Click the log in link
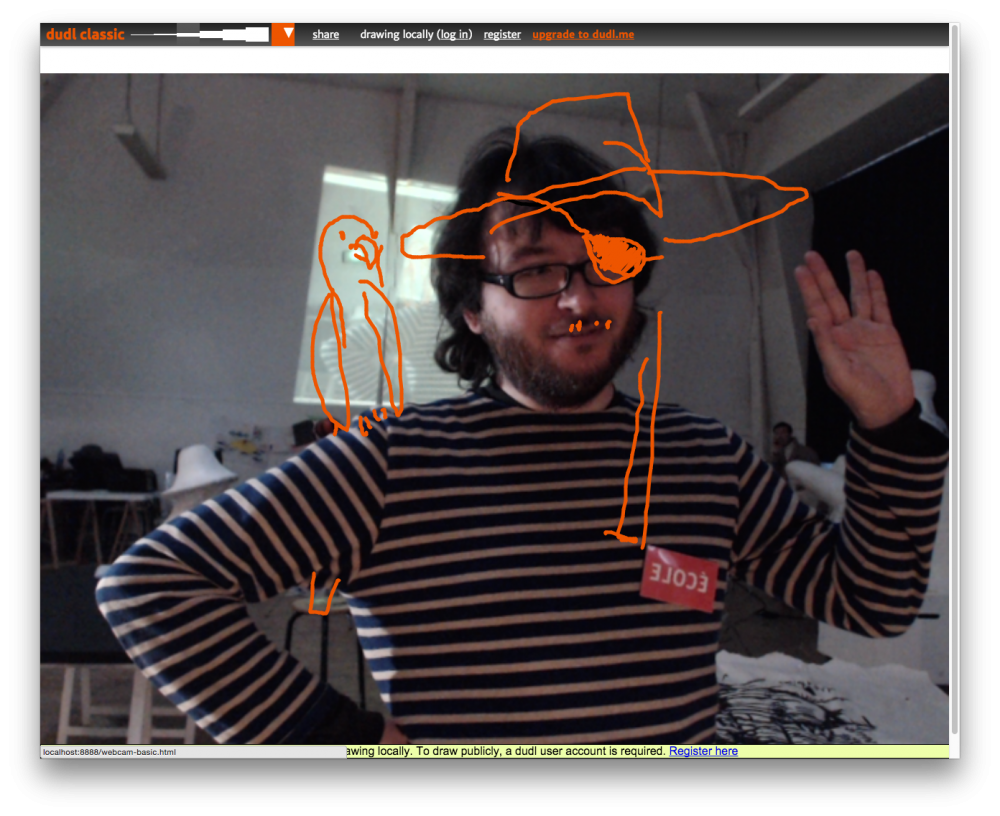 [x=455, y=34]
